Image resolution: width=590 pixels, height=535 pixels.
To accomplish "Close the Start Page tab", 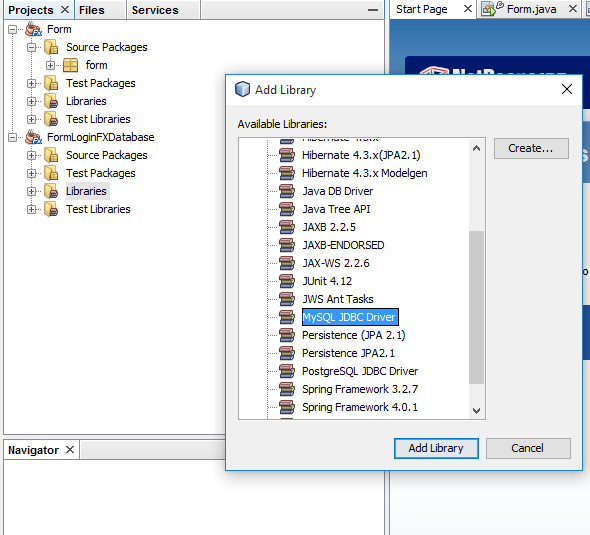I will [468, 9].
